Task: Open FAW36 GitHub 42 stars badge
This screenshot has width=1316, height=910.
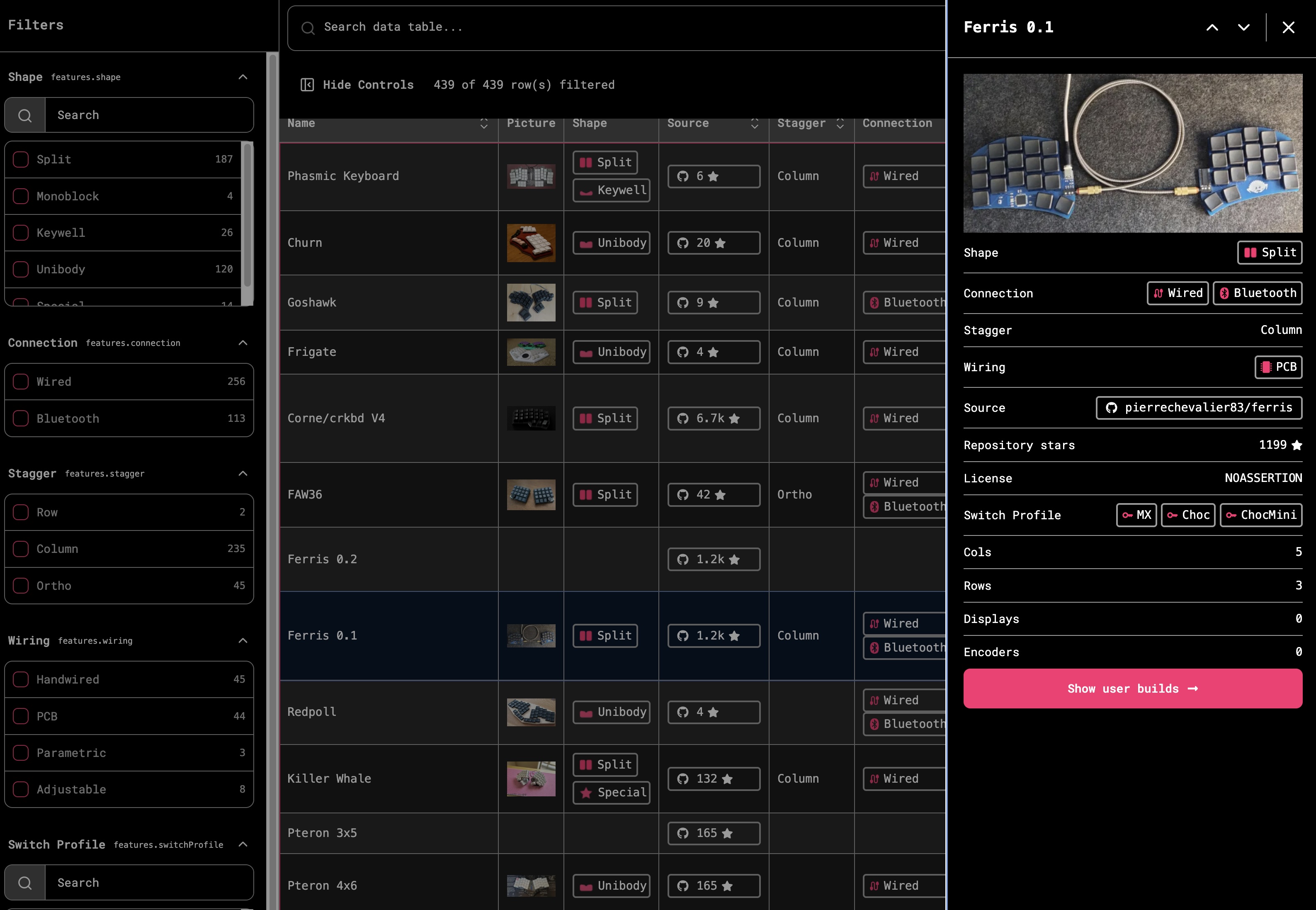Action: tap(714, 495)
